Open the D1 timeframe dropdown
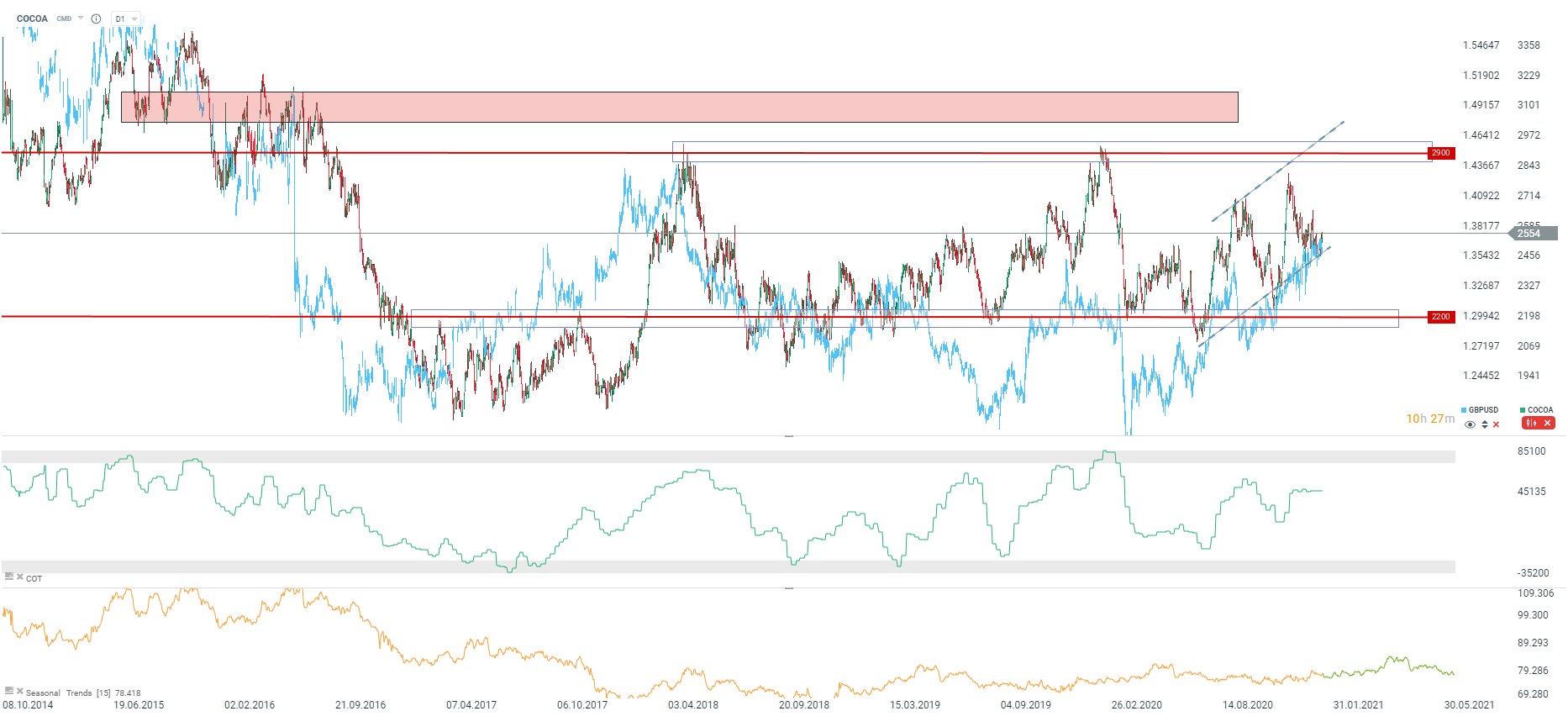The image size is (1568, 727). coord(126,18)
